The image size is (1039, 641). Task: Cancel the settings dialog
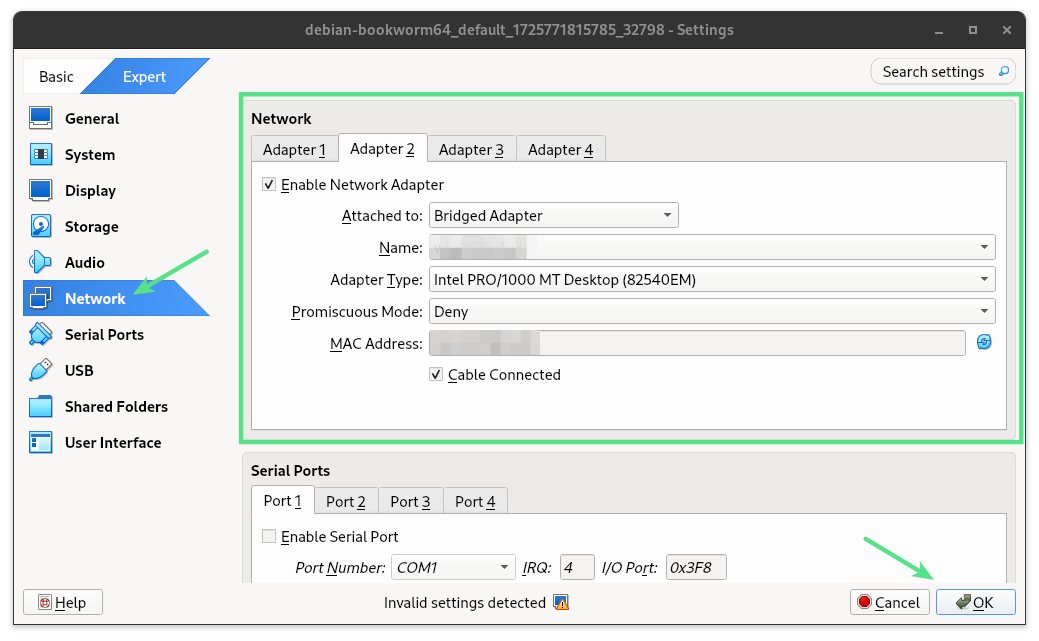click(889, 602)
